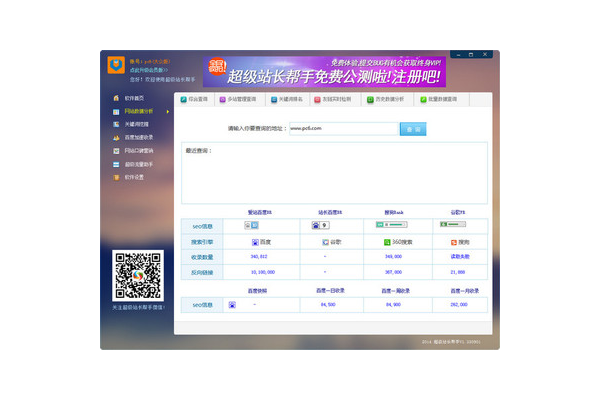Open 软件设置 settings in the sidebar
Screen dimensions: 600x400
pos(116,177)
